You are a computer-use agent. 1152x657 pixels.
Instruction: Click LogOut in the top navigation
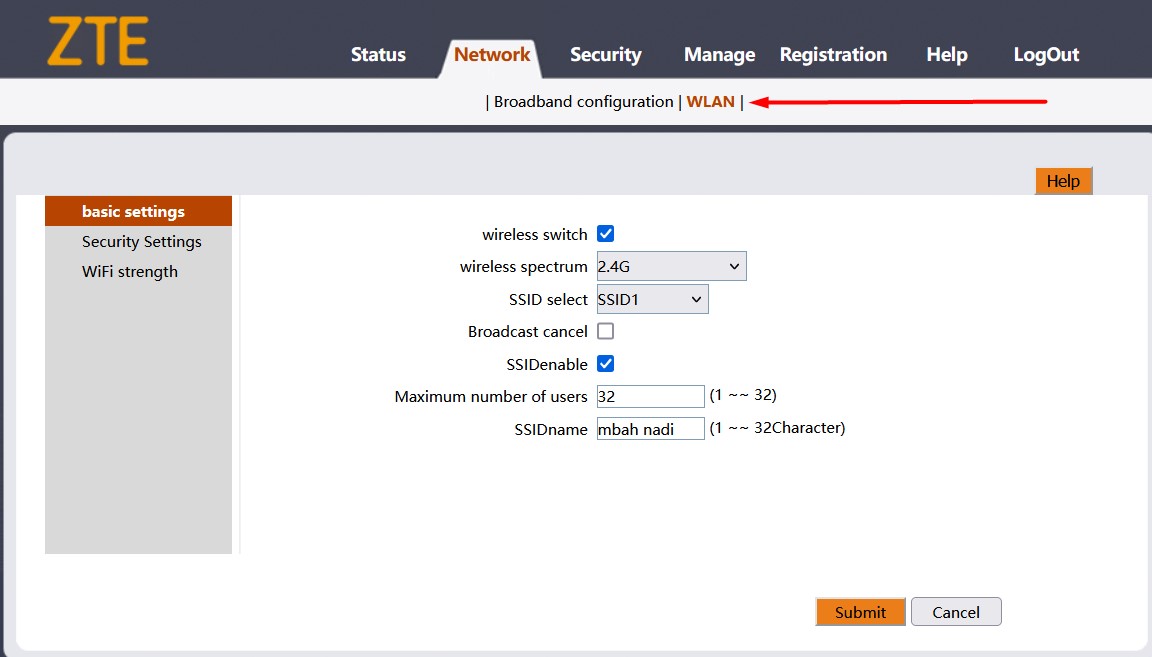[x=1046, y=55]
